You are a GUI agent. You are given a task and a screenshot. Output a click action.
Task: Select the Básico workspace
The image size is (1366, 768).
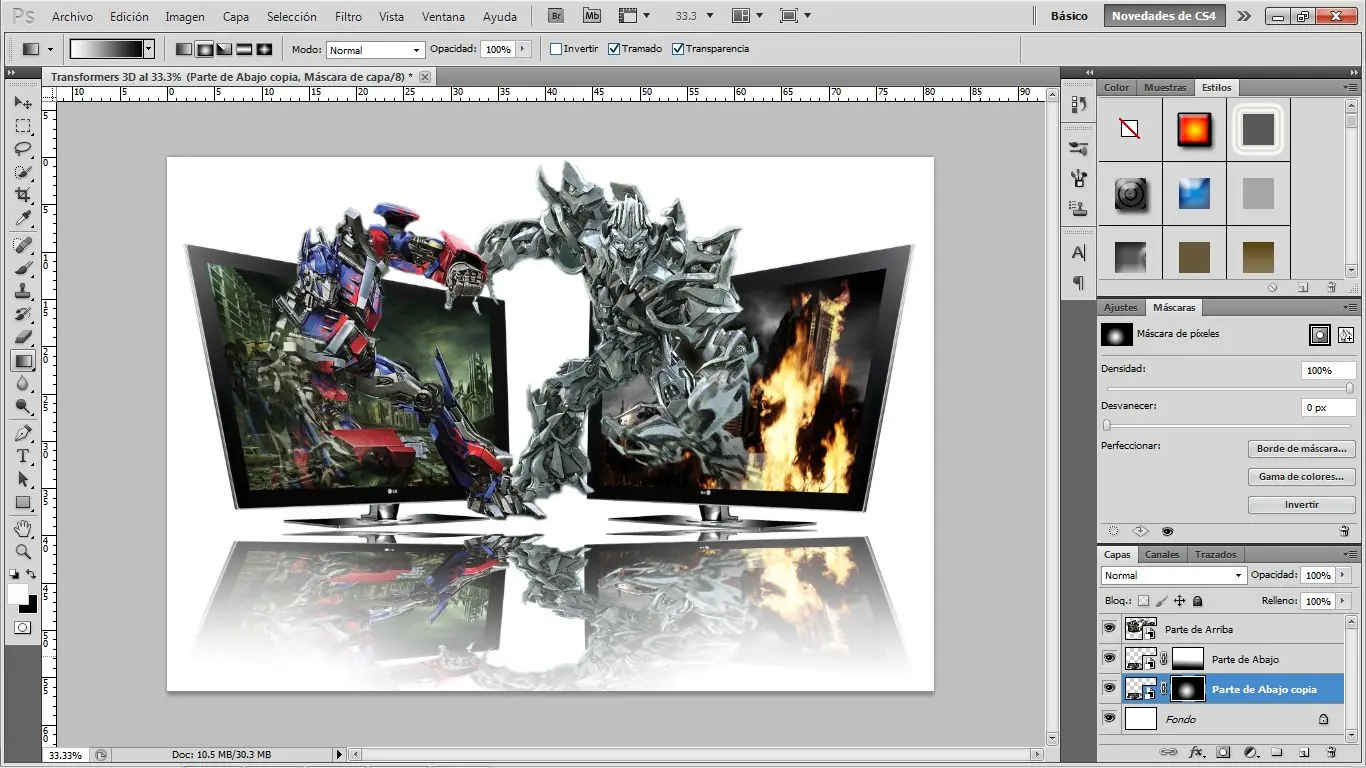(1069, 16)
